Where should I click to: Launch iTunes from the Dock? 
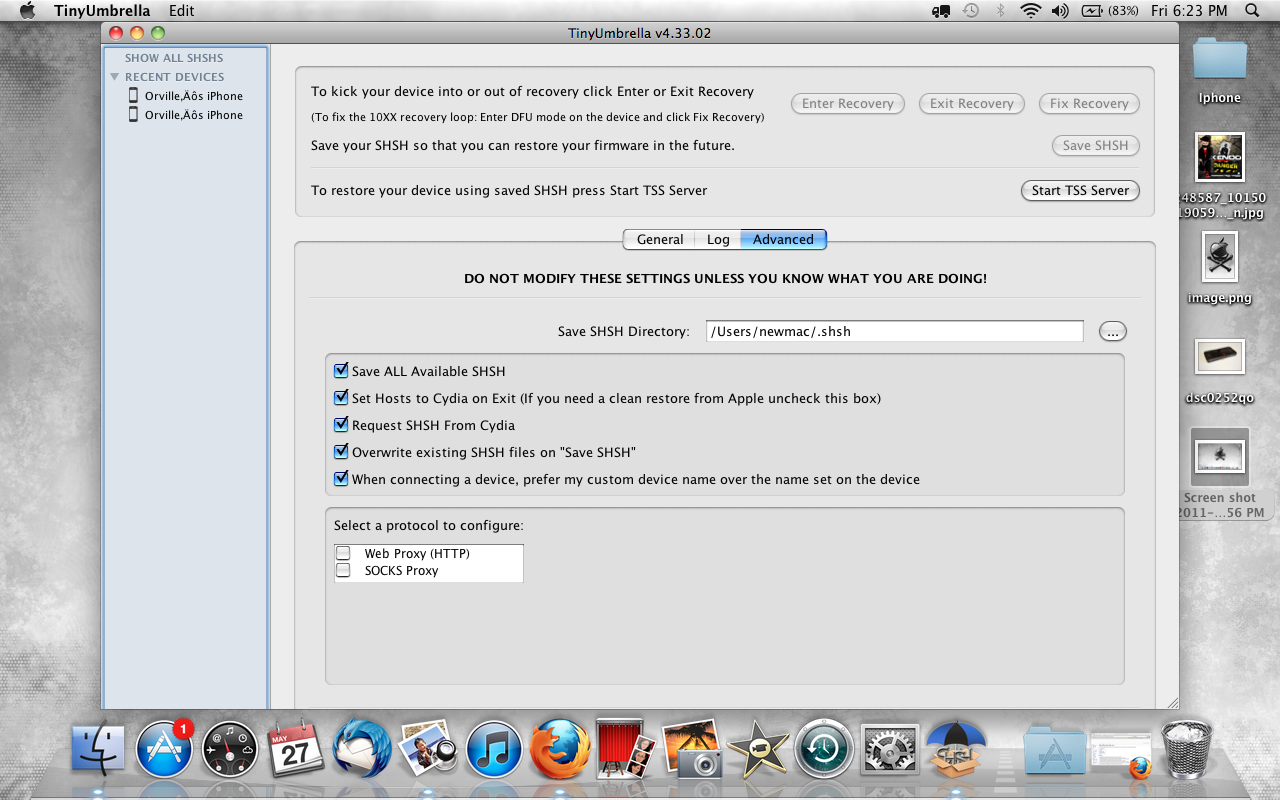point(494,750)
